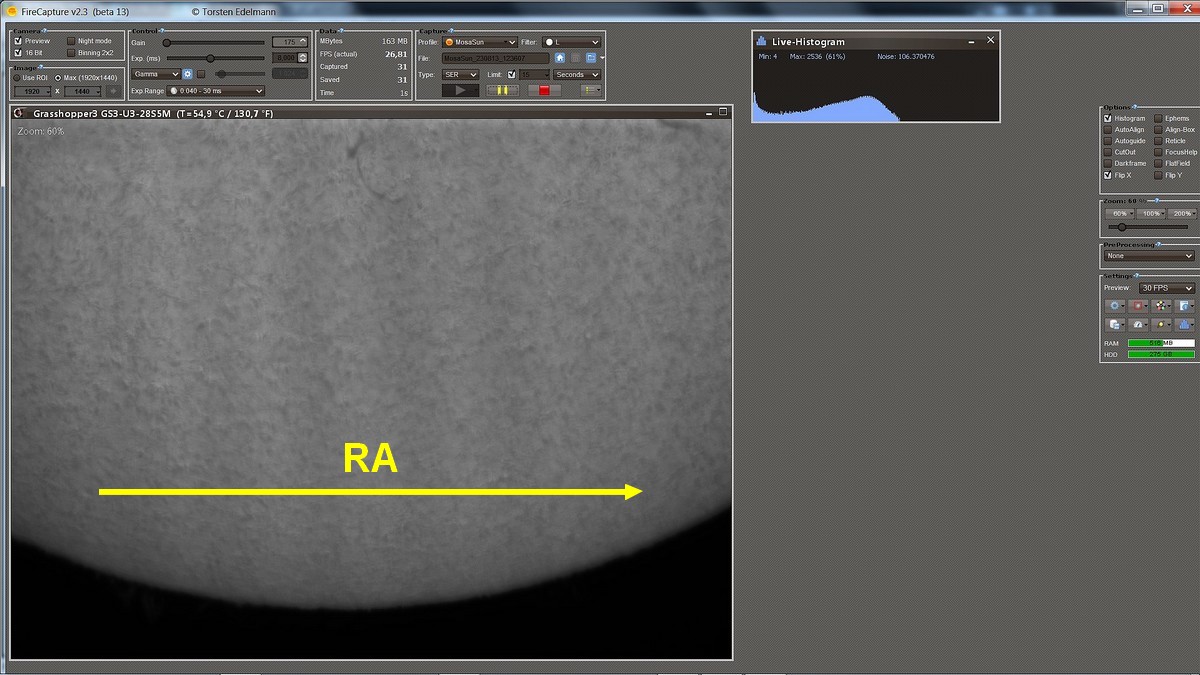Open the telescope/pointer settings icon
The height and width of the screenshot is (675, 1200).
(x=1163, y=324)
